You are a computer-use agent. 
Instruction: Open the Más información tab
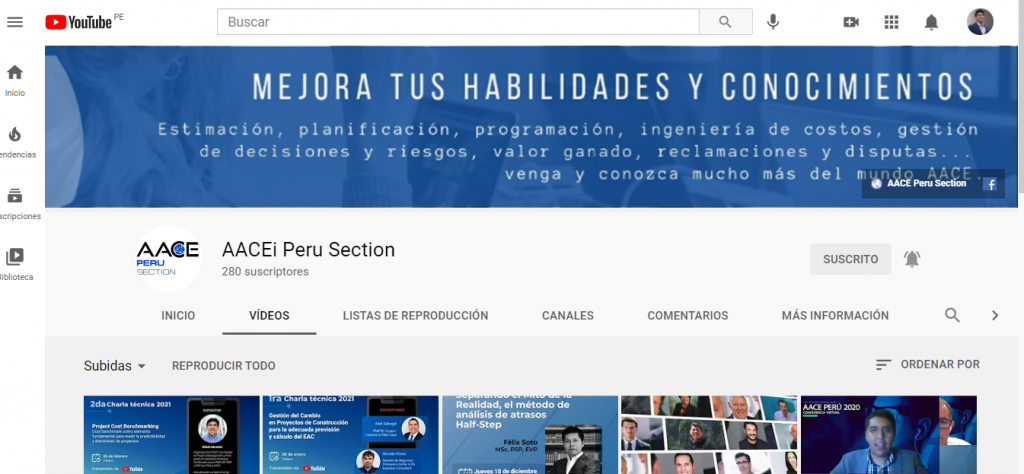835,315
